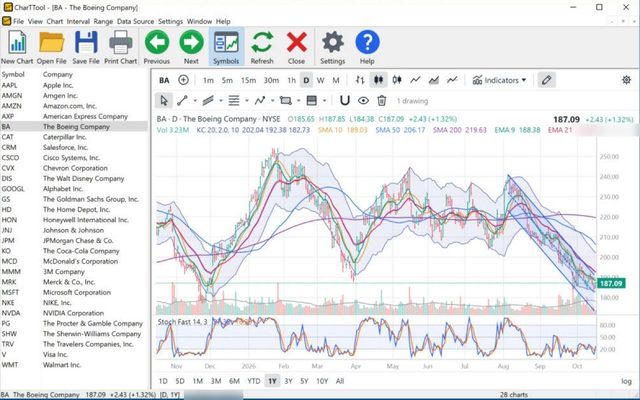The height and width of the screenshot is (400, 640).
Task: Select the W weekly interval
Action: pos(321,80)
